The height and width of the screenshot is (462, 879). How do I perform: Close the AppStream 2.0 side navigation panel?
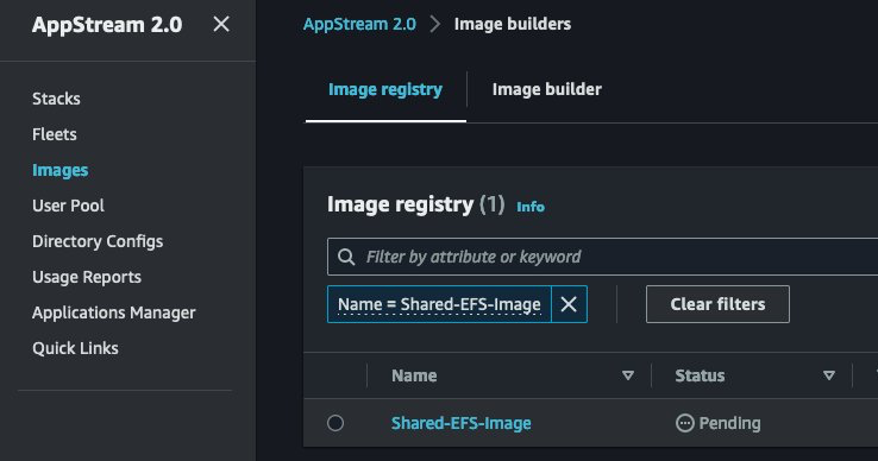coord(221,24)
